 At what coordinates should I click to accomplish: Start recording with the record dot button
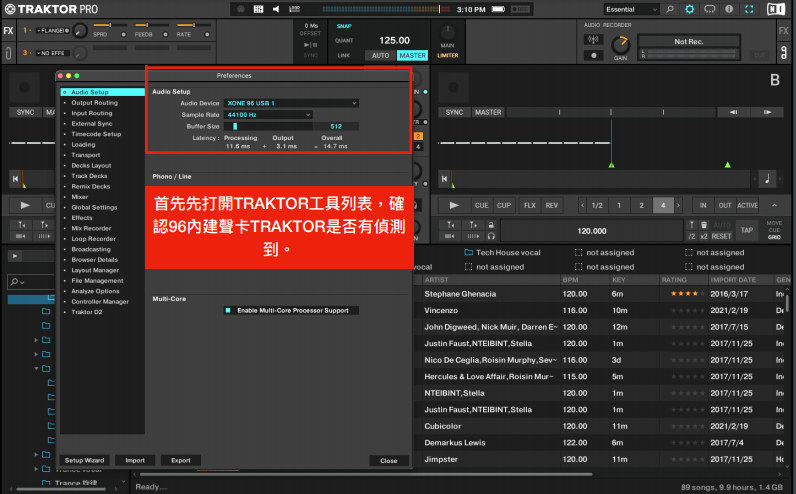(x=593, y=55)
